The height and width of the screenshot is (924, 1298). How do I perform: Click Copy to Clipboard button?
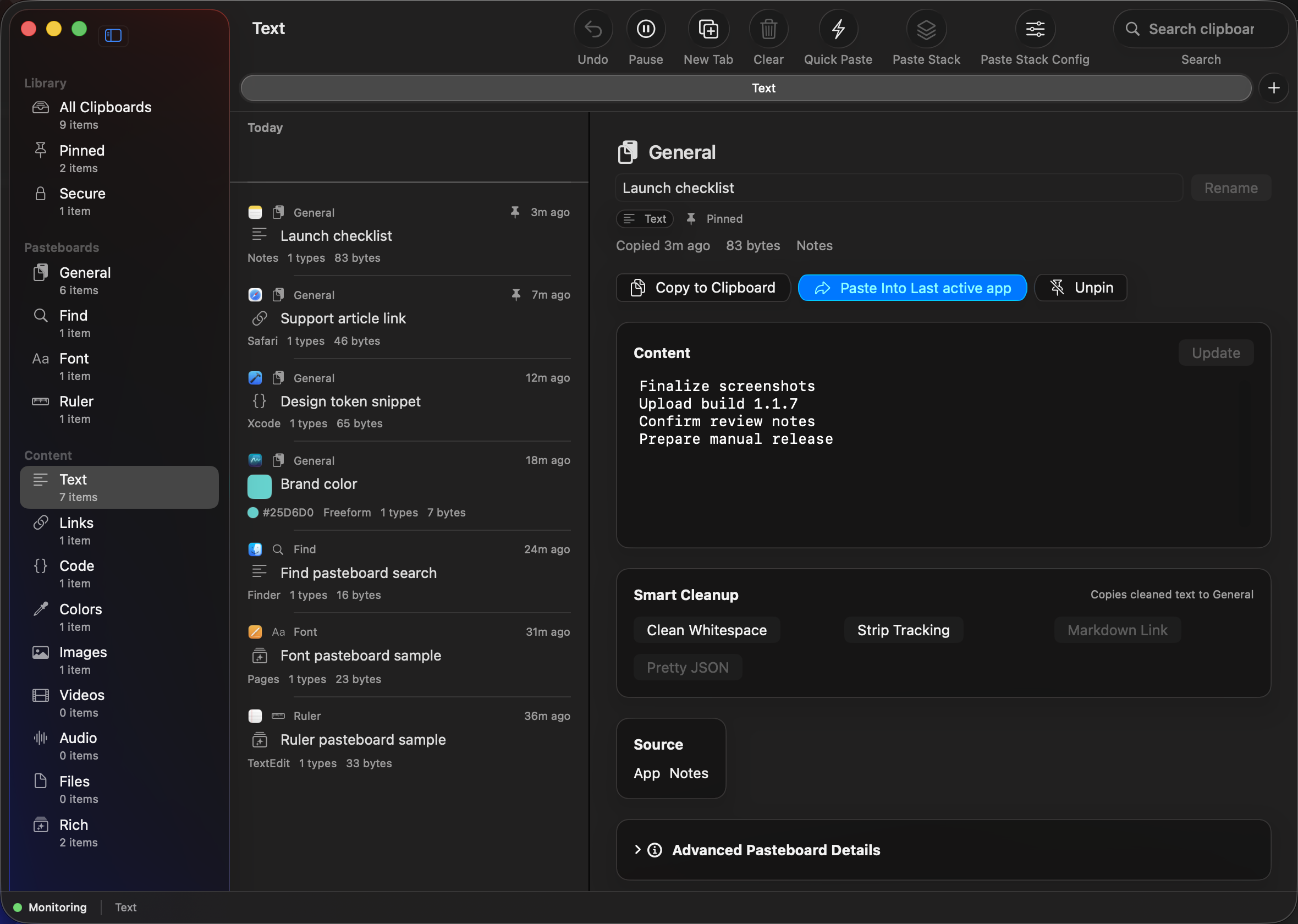pyautogui.click(x=703, y=287)
